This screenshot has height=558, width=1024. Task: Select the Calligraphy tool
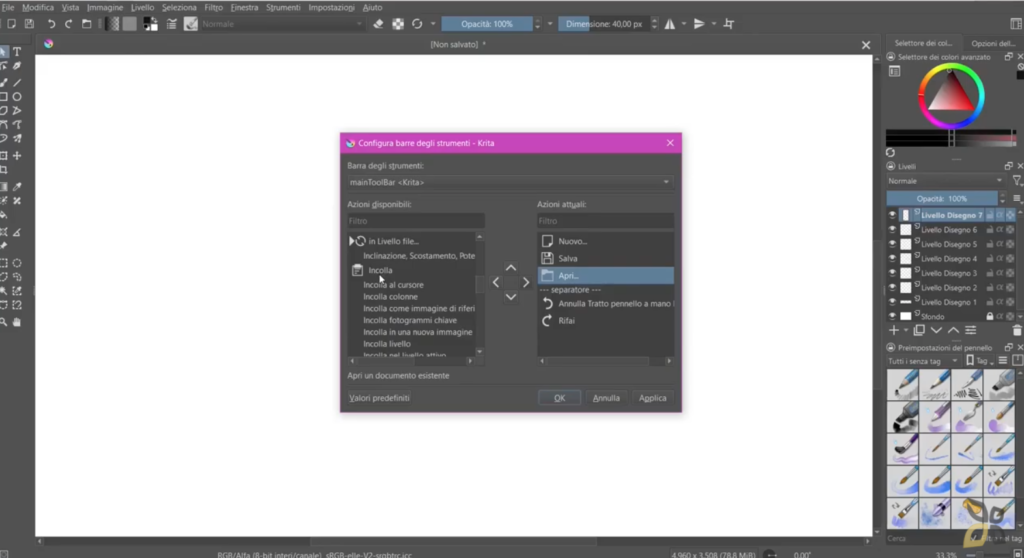[17, 66]
